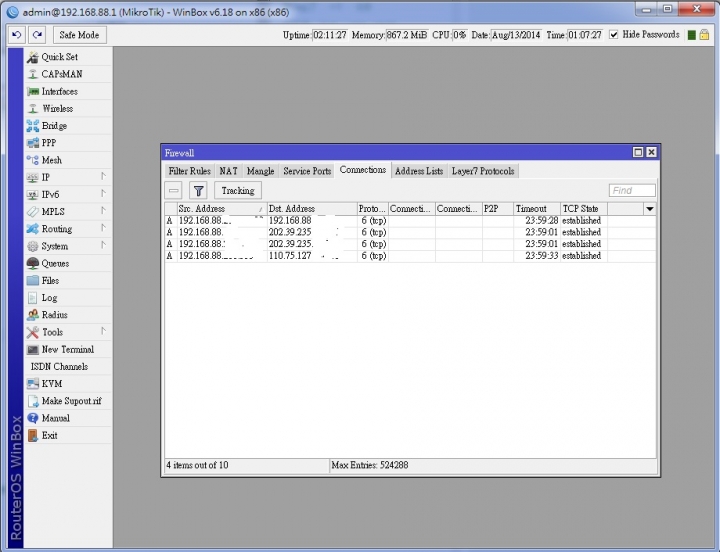Click the KVM icon
Viewport: 720px width, 552px height.
[x=33, y=383]
